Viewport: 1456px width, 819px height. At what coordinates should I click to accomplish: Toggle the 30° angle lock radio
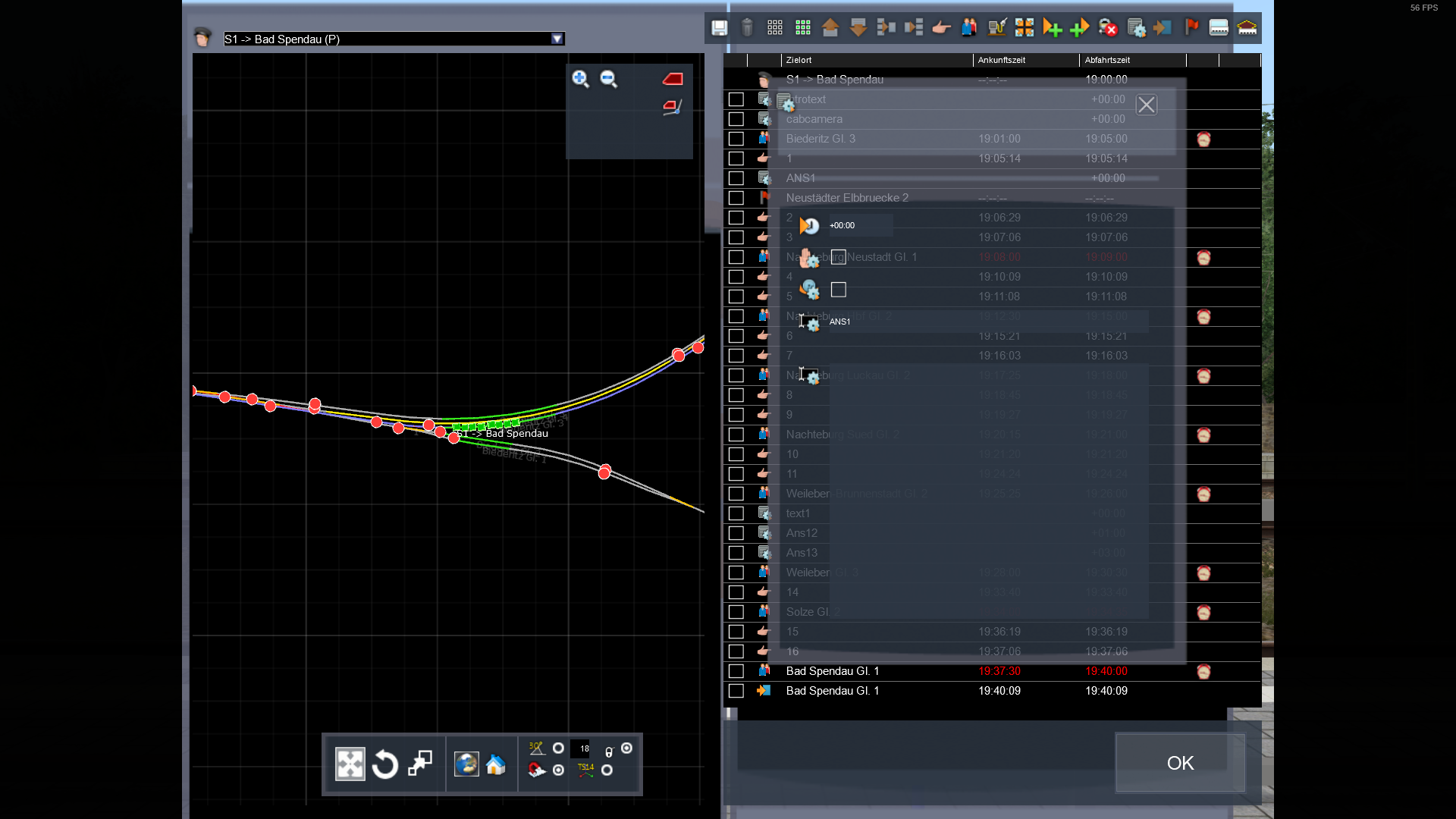pyautogui.click(x=558, y=748)
